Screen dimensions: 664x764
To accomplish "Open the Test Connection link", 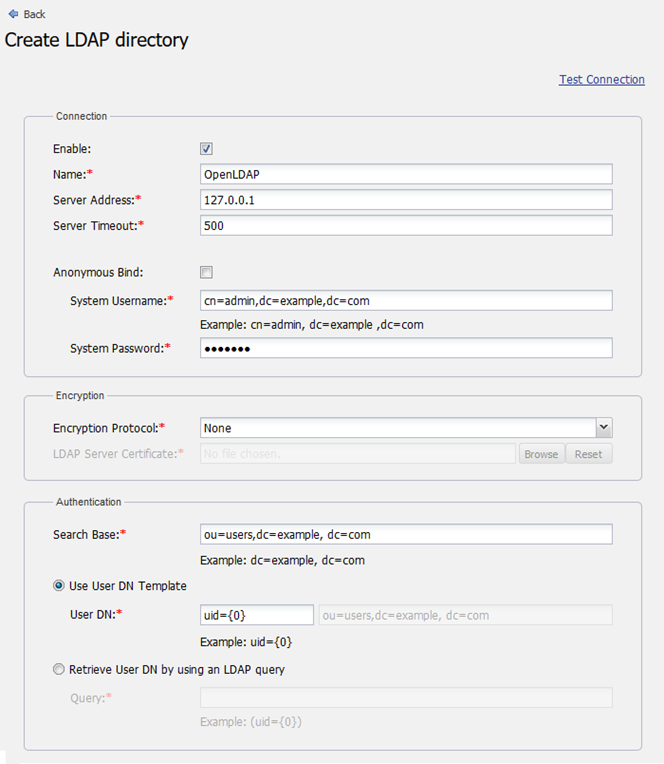I will pos(601,80).
